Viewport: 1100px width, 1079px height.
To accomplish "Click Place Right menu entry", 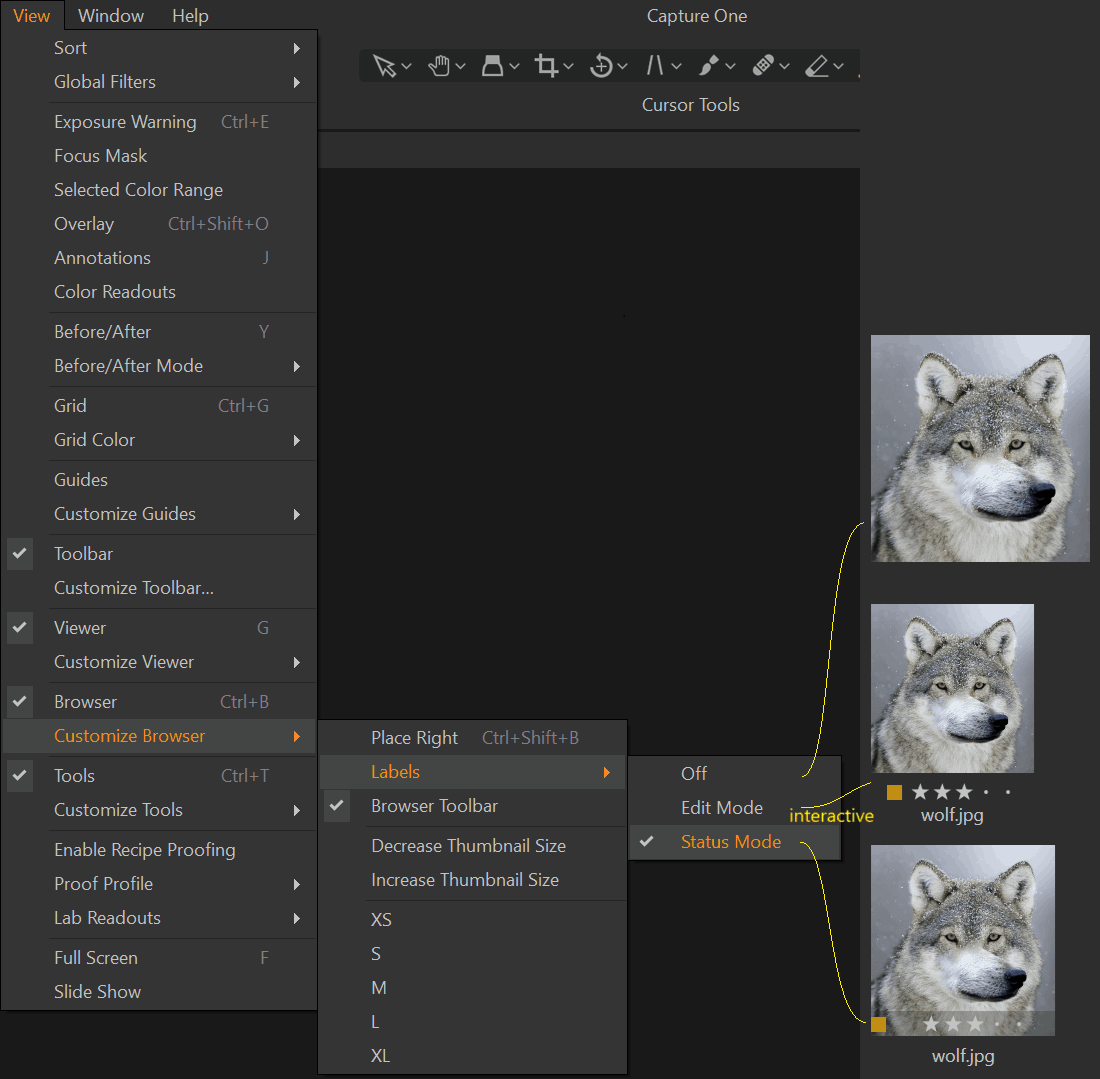I will point(414,738).
